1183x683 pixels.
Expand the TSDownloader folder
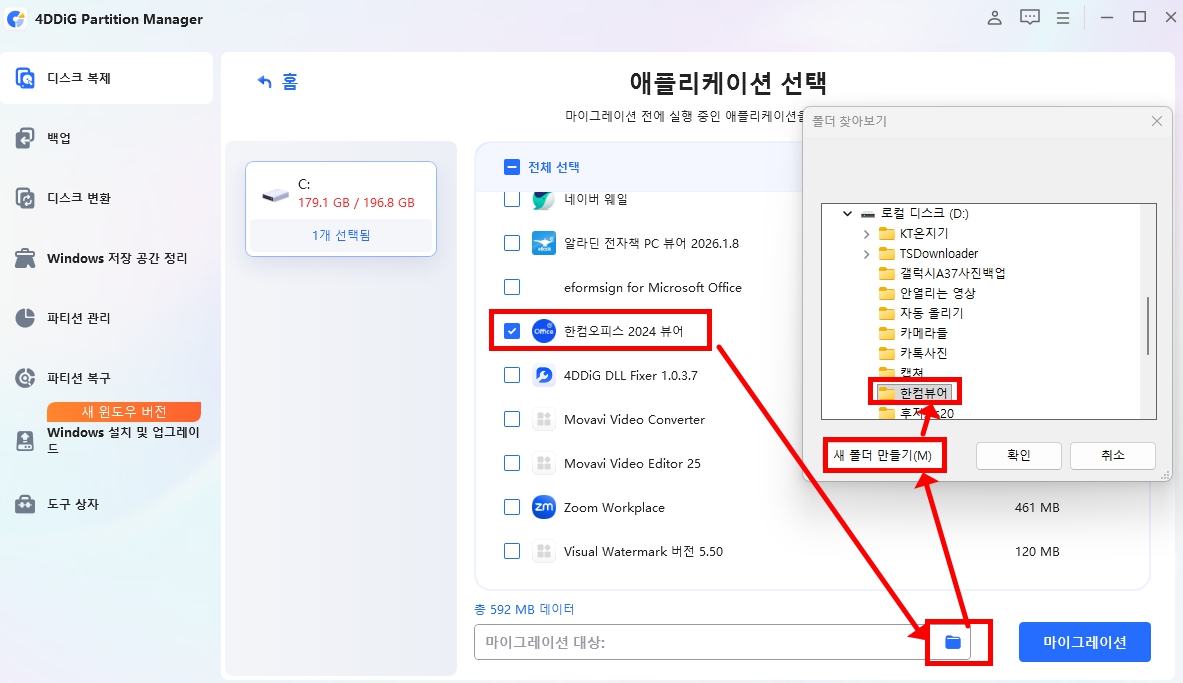[x=866, y=254]
